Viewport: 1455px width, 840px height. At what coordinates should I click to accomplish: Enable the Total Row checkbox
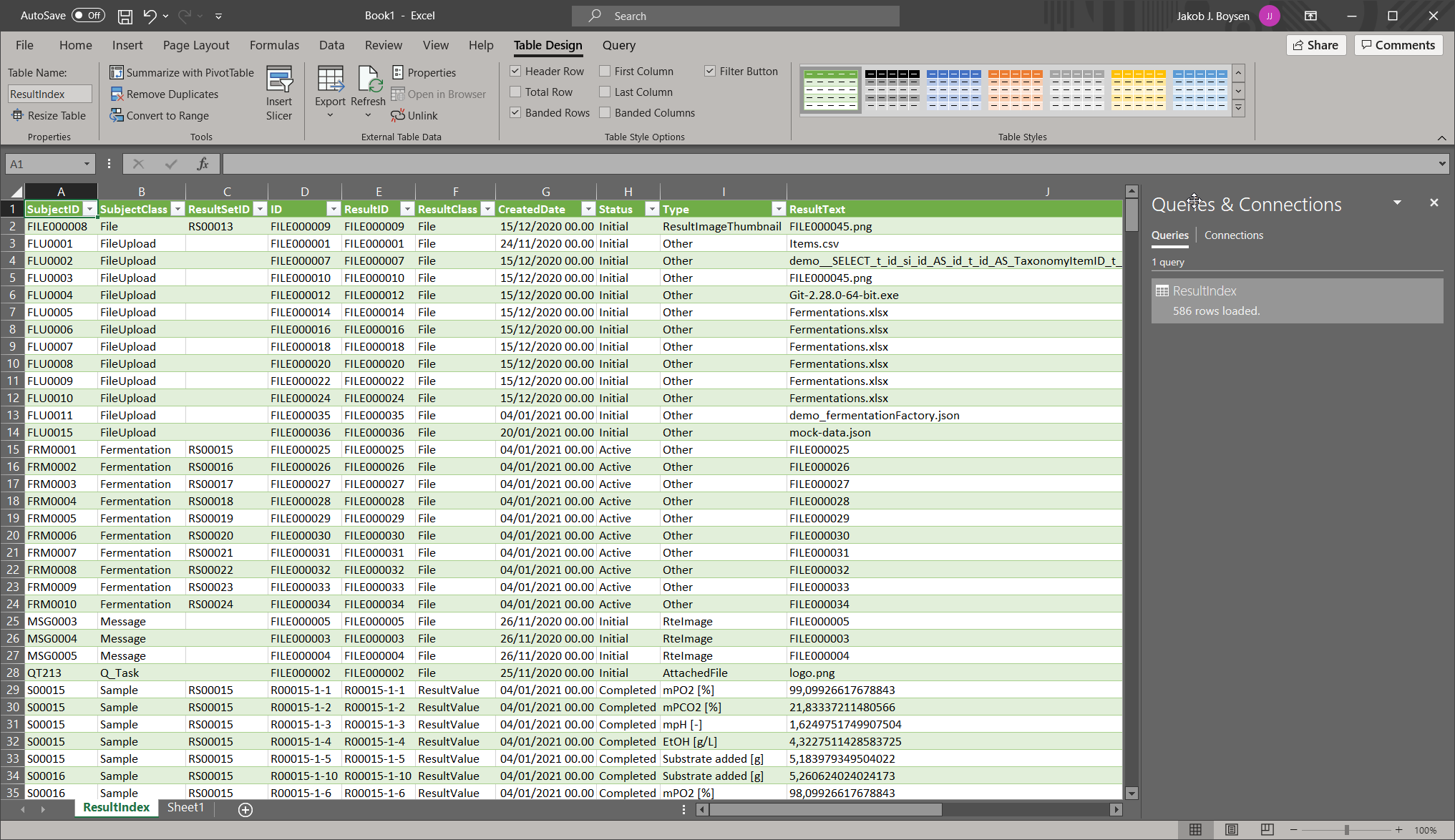click(515, 92)
